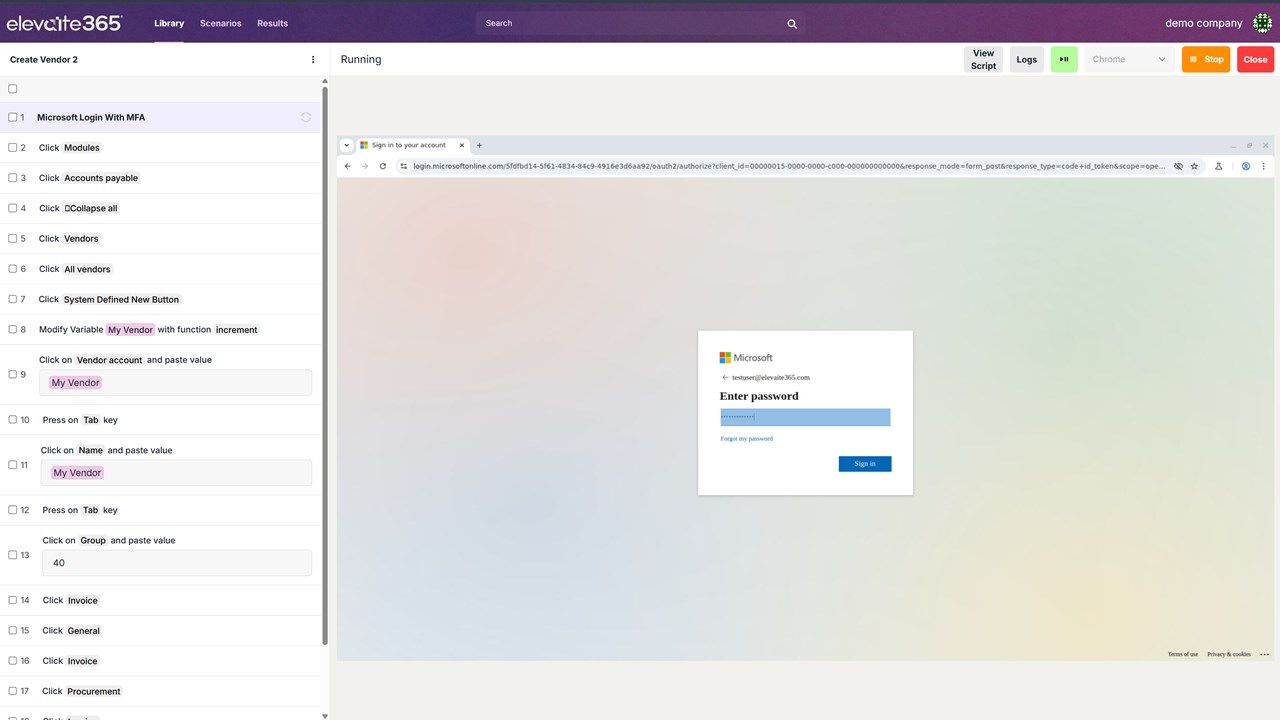
Task: Expand the browser tab list chevron
Action: [347, 145]
